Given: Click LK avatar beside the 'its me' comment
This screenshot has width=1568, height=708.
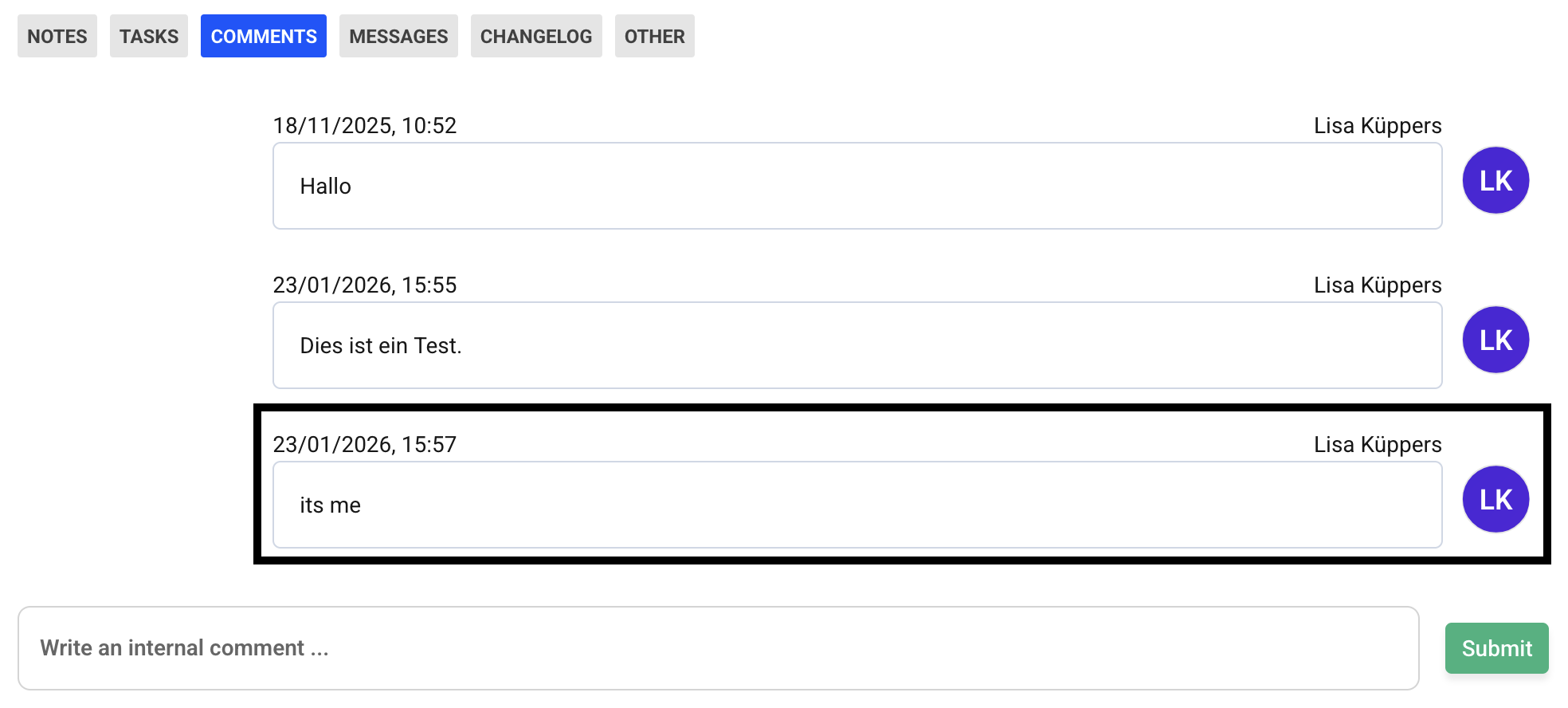Looking at the screenshot, I should (1495, 500).
